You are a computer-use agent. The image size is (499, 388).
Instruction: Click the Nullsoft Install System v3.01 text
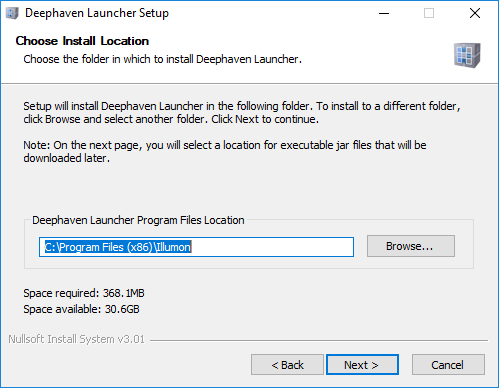click(76, 339)
